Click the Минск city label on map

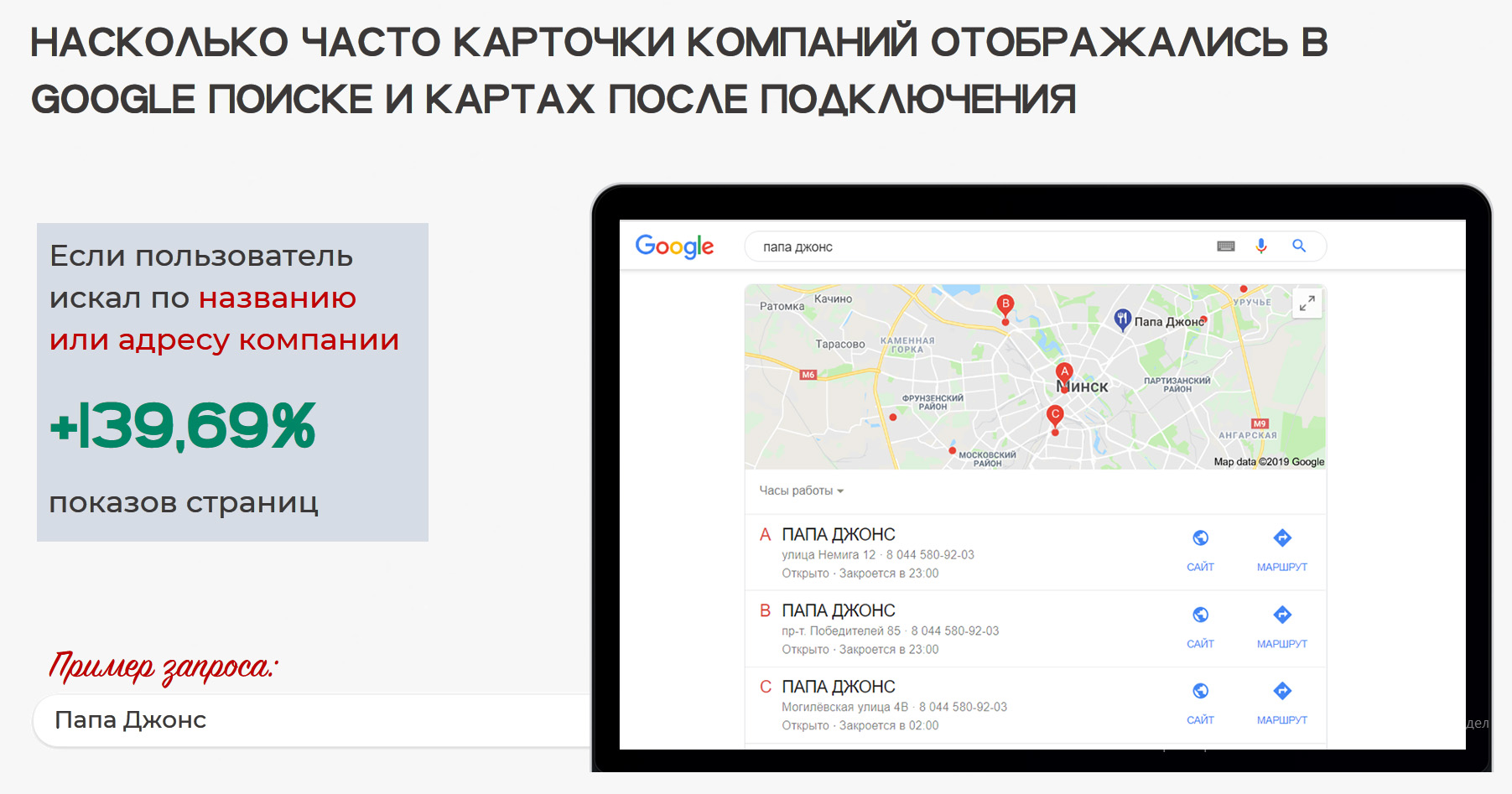(x=1083, y=387)
